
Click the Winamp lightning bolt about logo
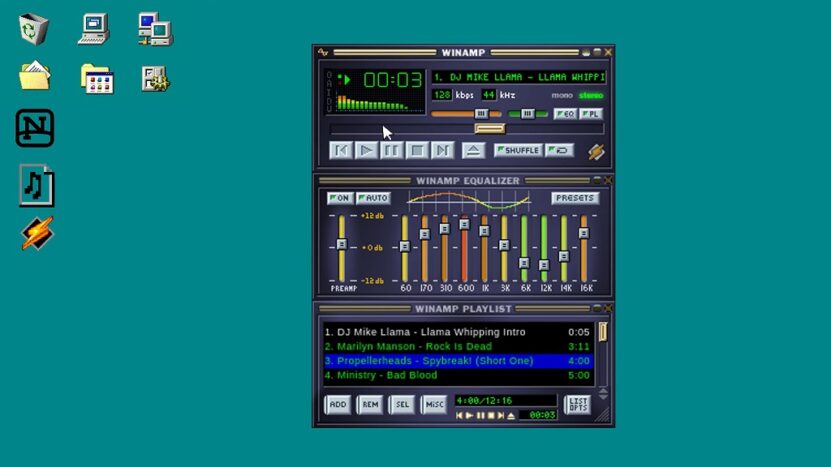596,152
